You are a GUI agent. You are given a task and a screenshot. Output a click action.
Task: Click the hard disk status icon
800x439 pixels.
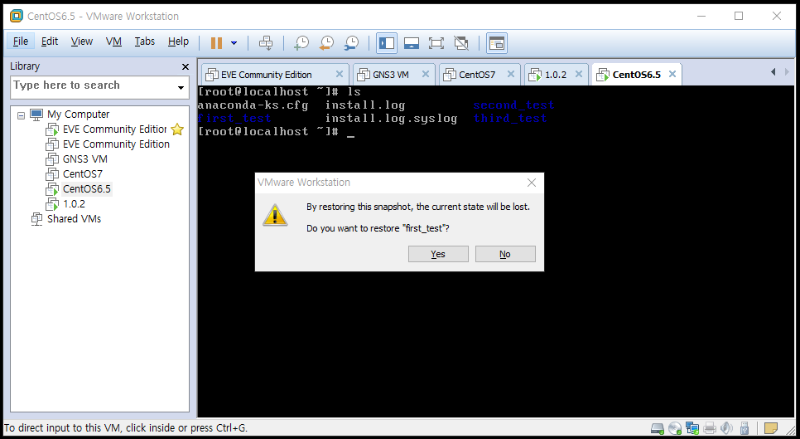point(658,428)
